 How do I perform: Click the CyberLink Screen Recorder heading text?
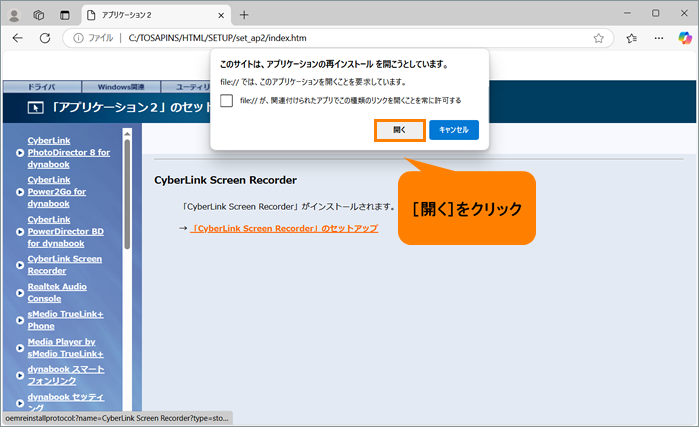(225, 181)
